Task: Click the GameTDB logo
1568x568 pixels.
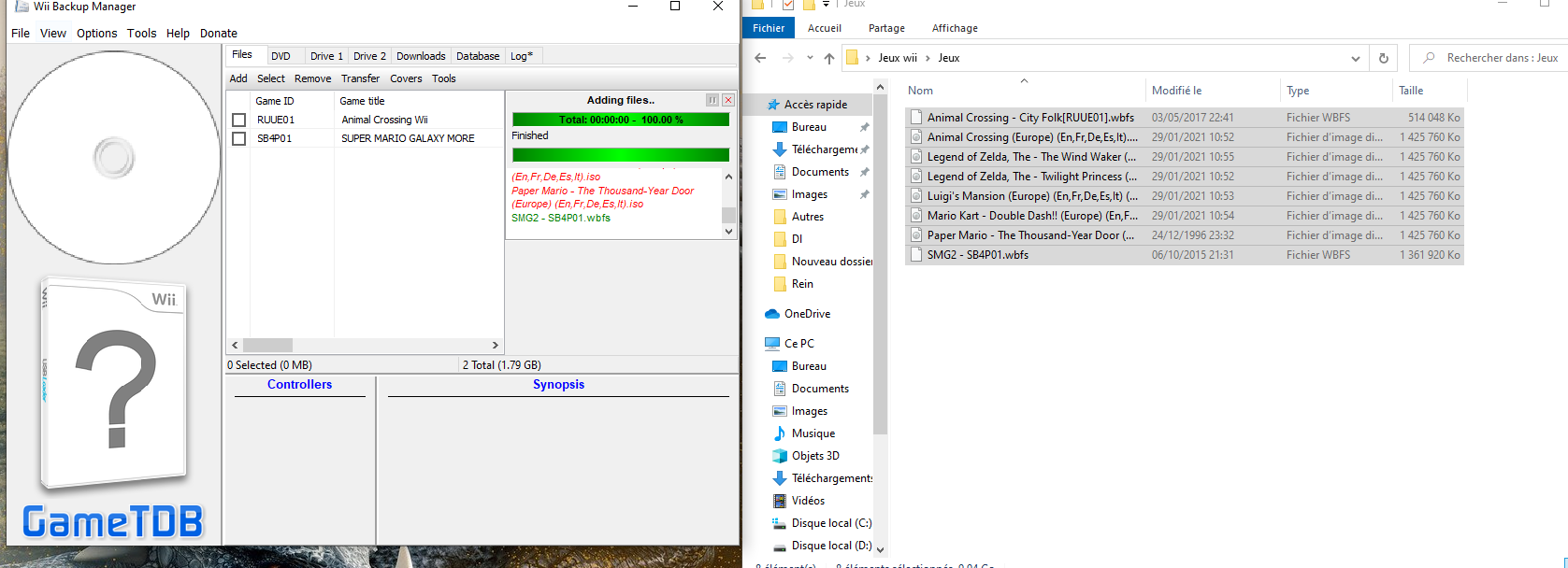Action: tap(113, 522)
